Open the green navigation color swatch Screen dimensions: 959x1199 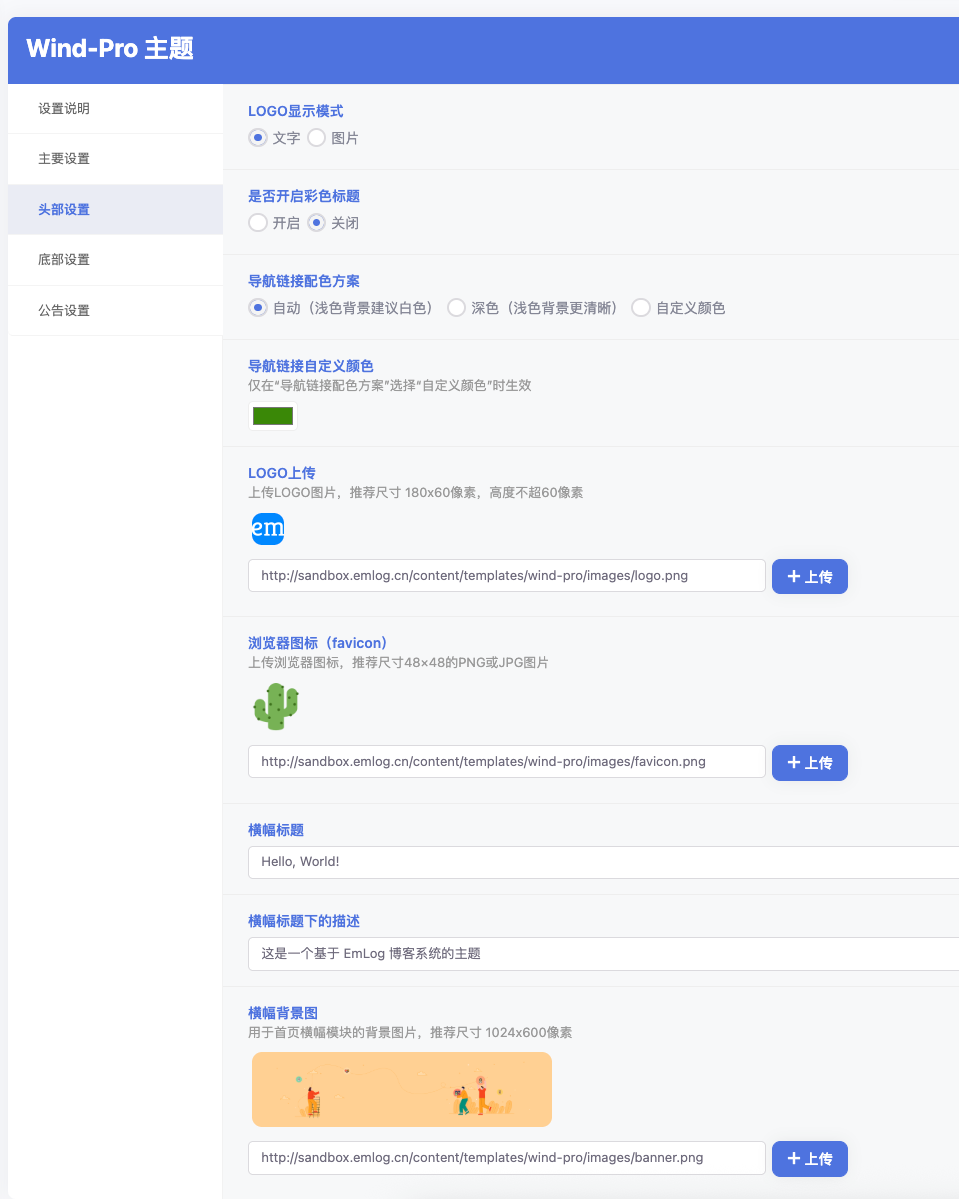point(273,416)
